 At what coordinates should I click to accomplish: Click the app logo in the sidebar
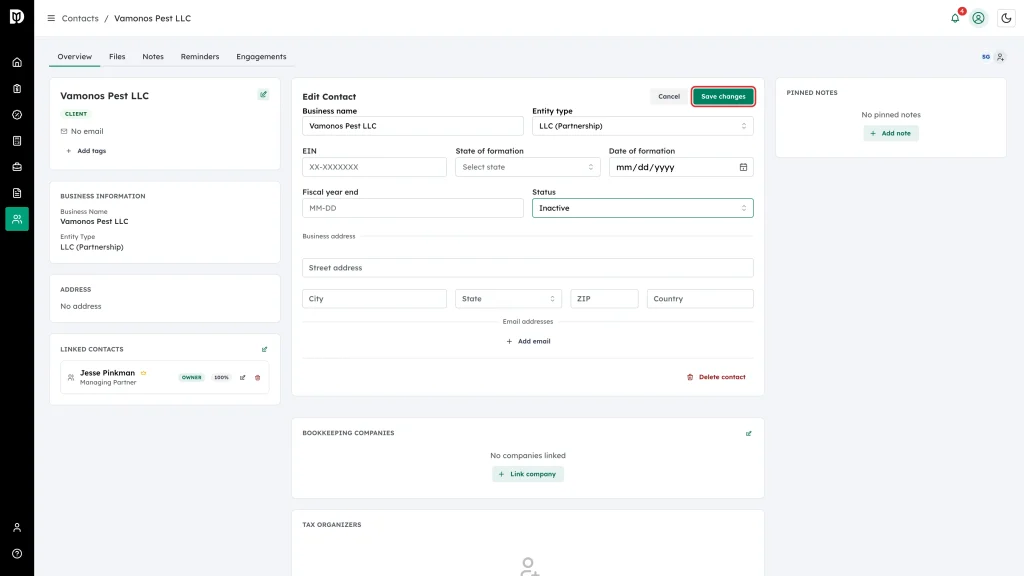[17, 16]
